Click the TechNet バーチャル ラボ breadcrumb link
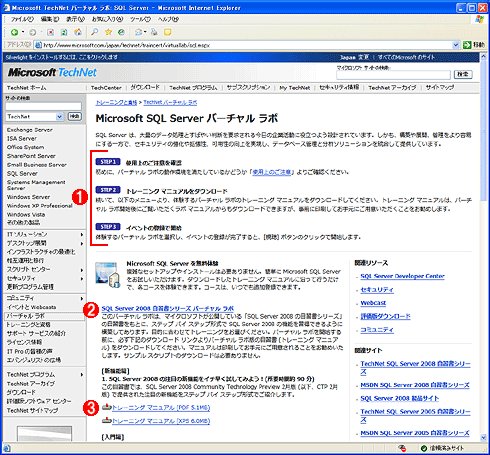The width and height of the screenshot is (490, 455). click(170, 102)
